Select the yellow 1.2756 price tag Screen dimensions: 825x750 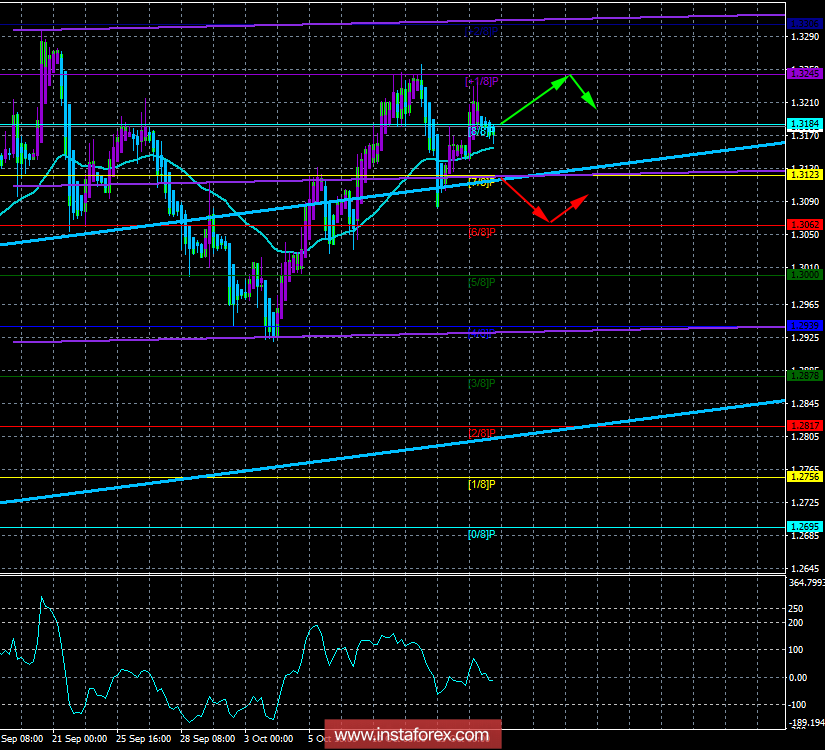pyautogui.click(x=804, y=477)
